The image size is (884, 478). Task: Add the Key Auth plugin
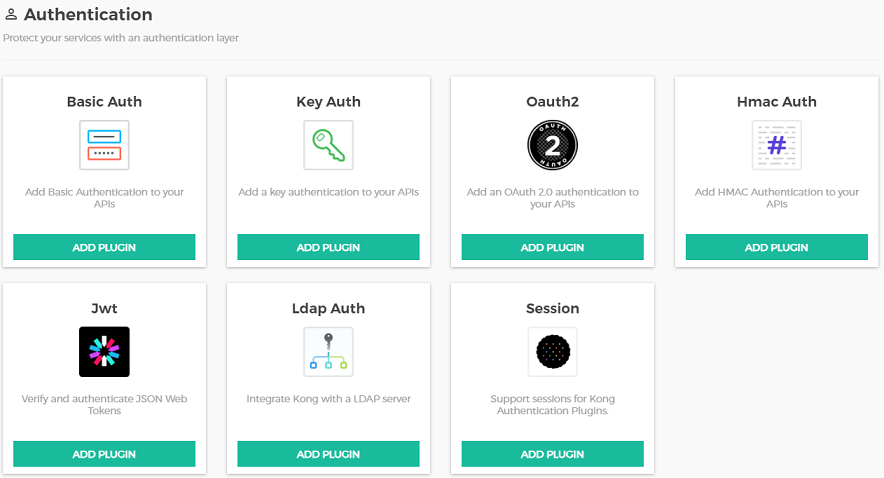pos(328,247)
